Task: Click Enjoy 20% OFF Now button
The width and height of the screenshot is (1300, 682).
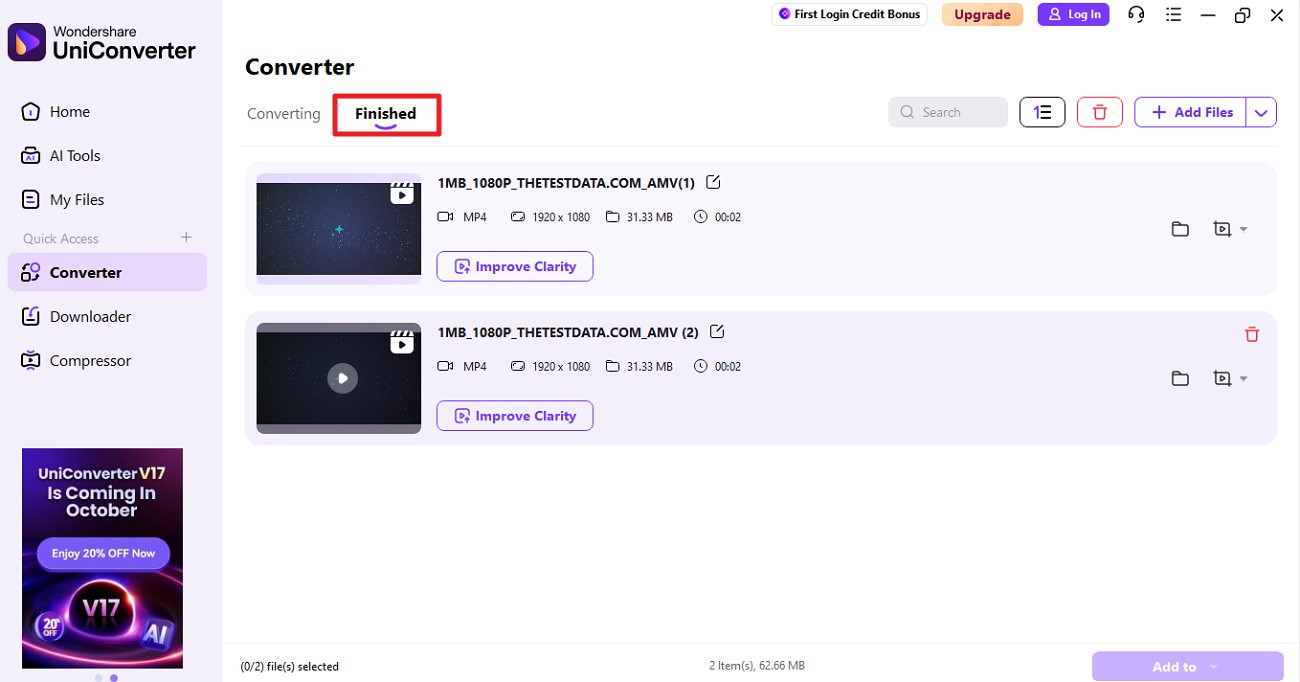Action: [103, 553]
